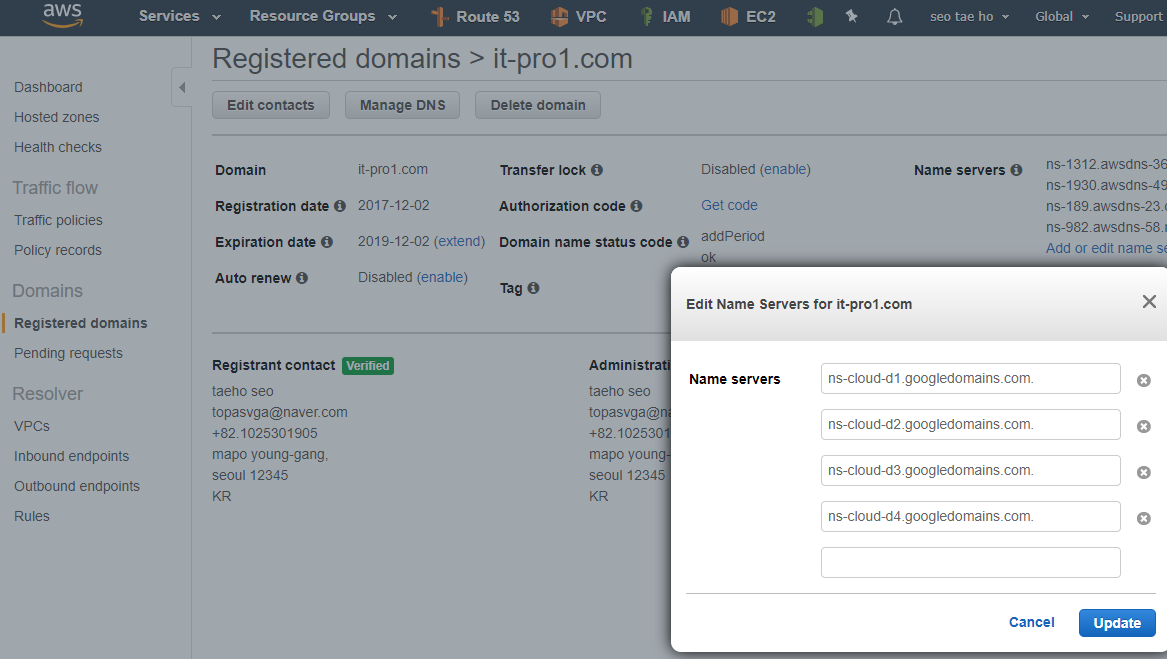Viewport: 1167px width, 659px height.
Task: Open Traffic policies in the sidebar
Action: tap(58, 220)
